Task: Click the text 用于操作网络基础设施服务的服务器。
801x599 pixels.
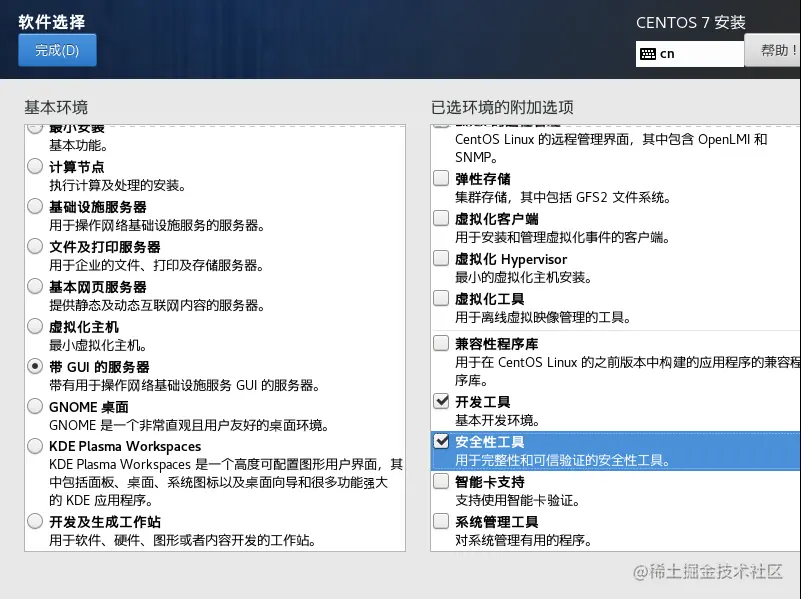Action: 156,225
